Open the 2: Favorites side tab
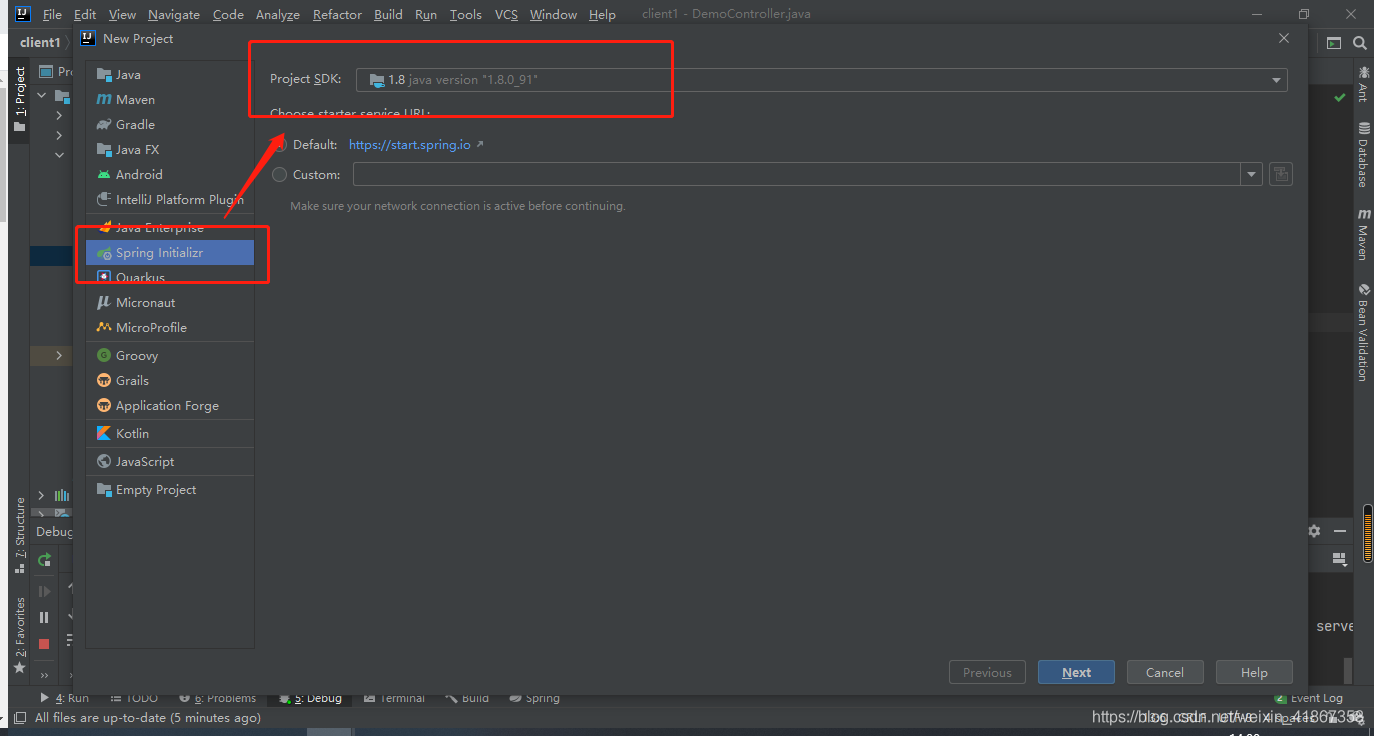The width and height of the screenshot is (1374, 736). [20, 635]
